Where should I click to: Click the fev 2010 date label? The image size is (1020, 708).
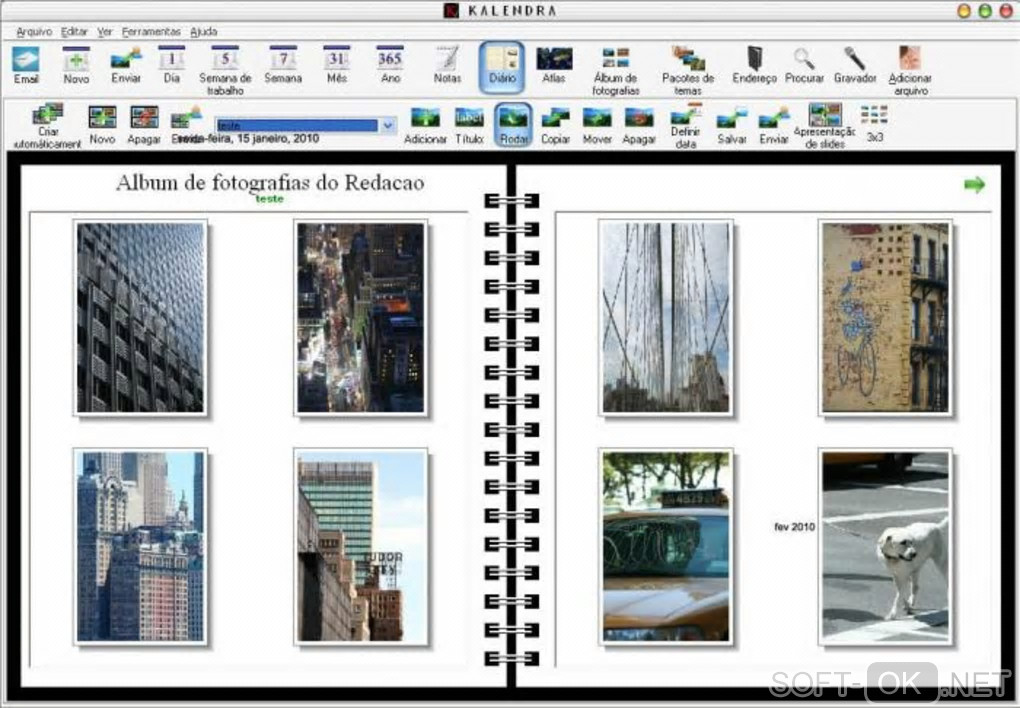pyautogui.click(x=794, y=526)
